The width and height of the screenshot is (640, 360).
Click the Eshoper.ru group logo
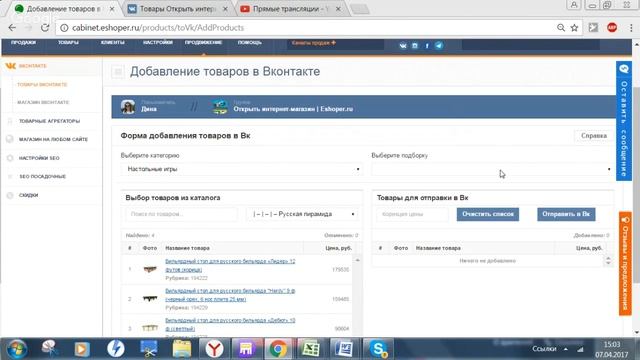coord(220,107)
